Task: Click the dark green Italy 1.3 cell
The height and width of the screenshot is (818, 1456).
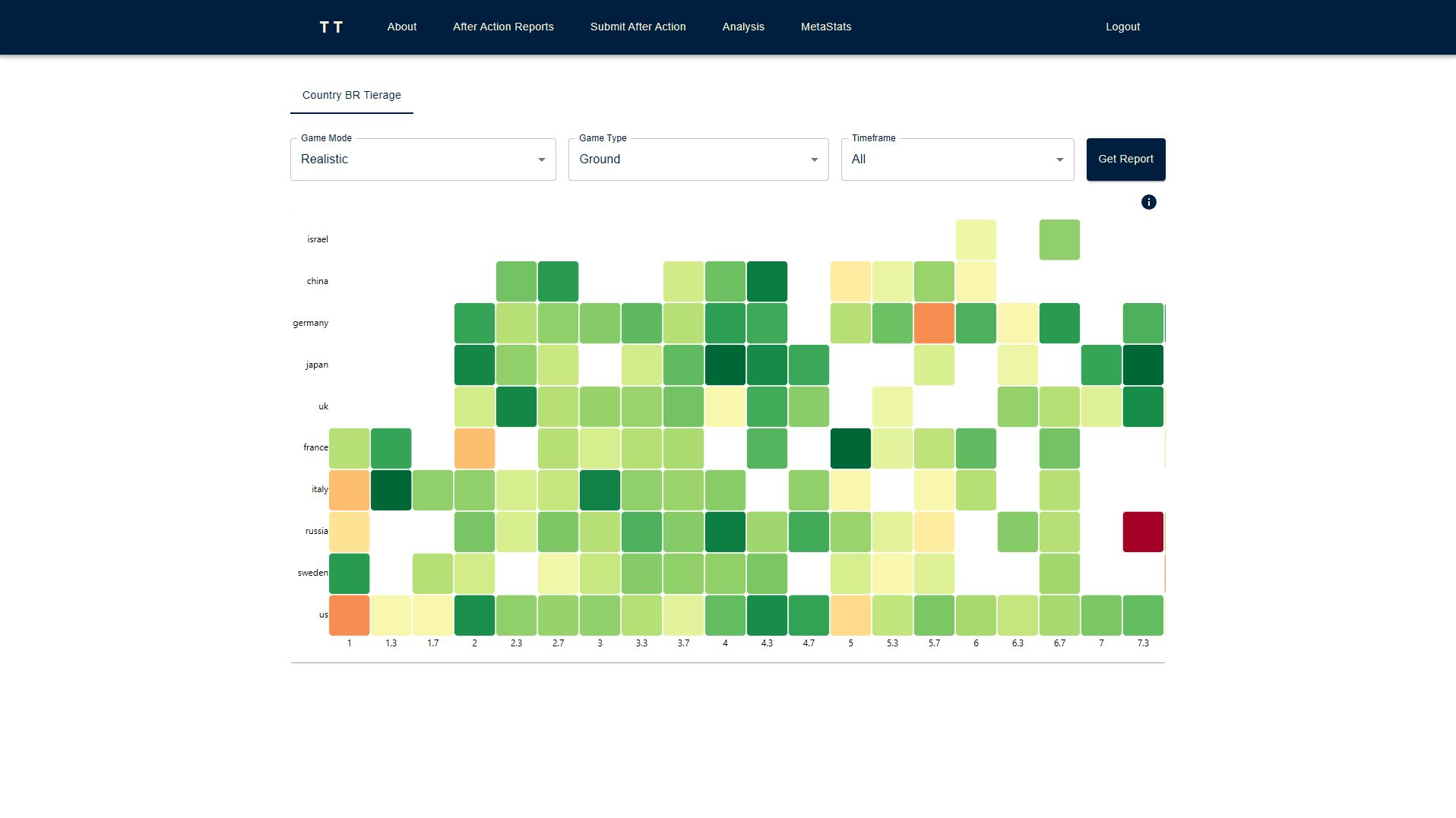Action: click(391, 490)
